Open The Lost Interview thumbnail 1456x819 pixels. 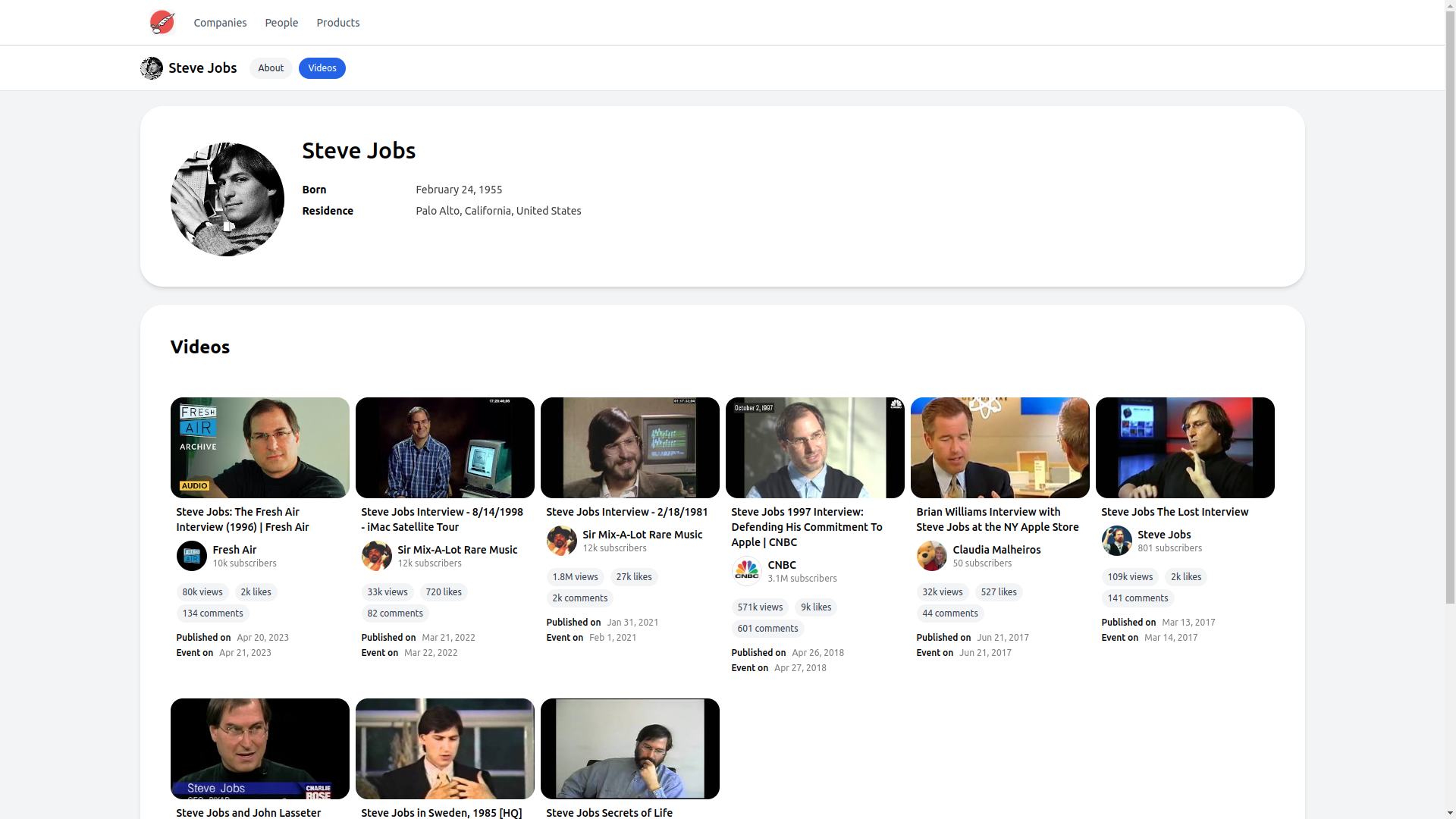[x=1185, y=447]
